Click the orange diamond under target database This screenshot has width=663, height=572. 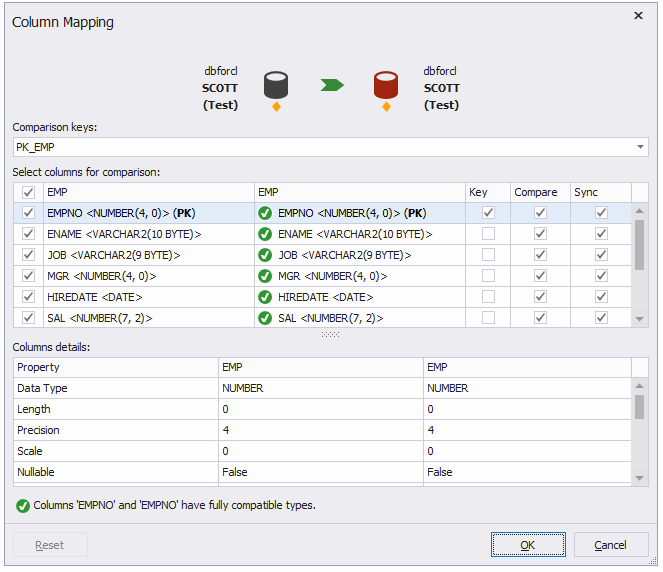pos(386,107)
